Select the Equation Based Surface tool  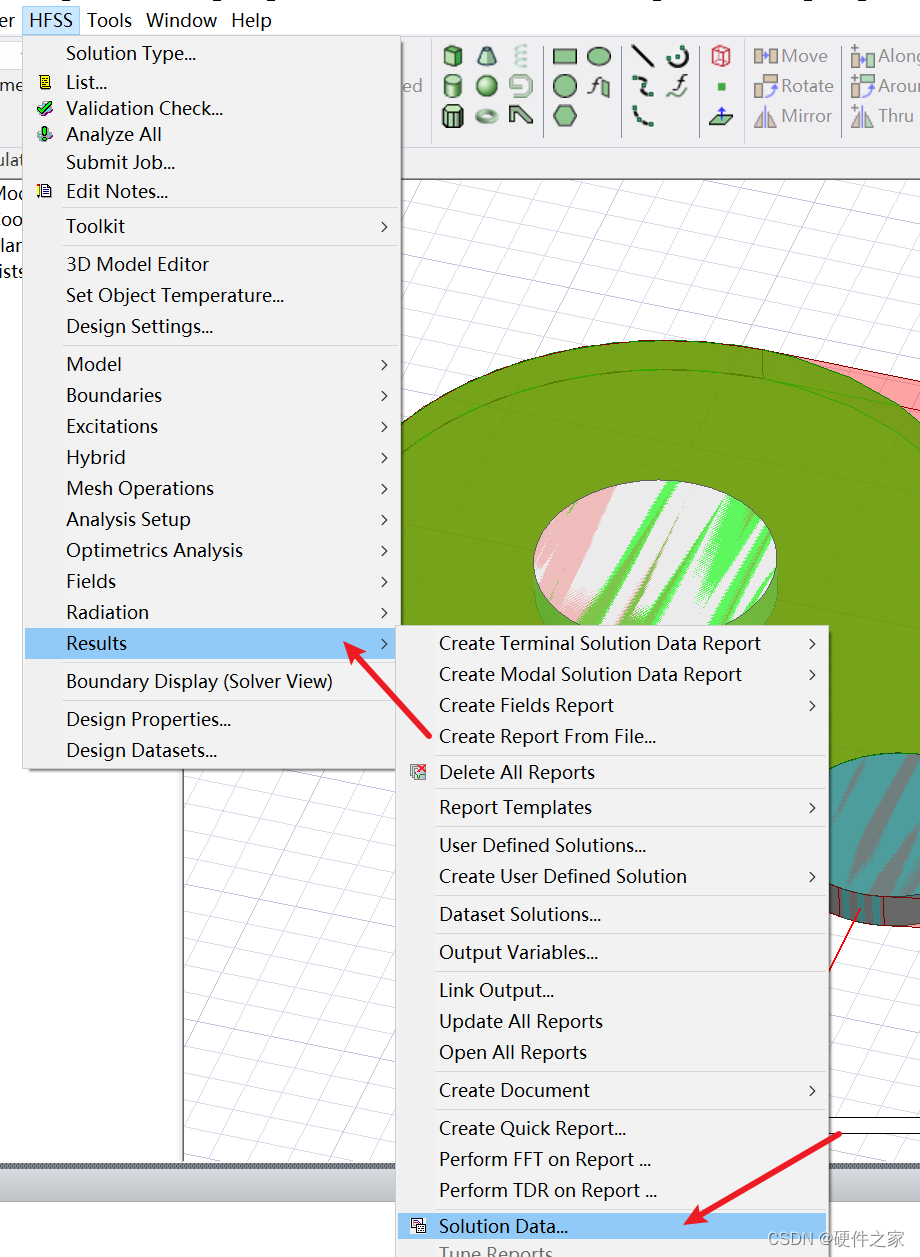pos(599,86)
